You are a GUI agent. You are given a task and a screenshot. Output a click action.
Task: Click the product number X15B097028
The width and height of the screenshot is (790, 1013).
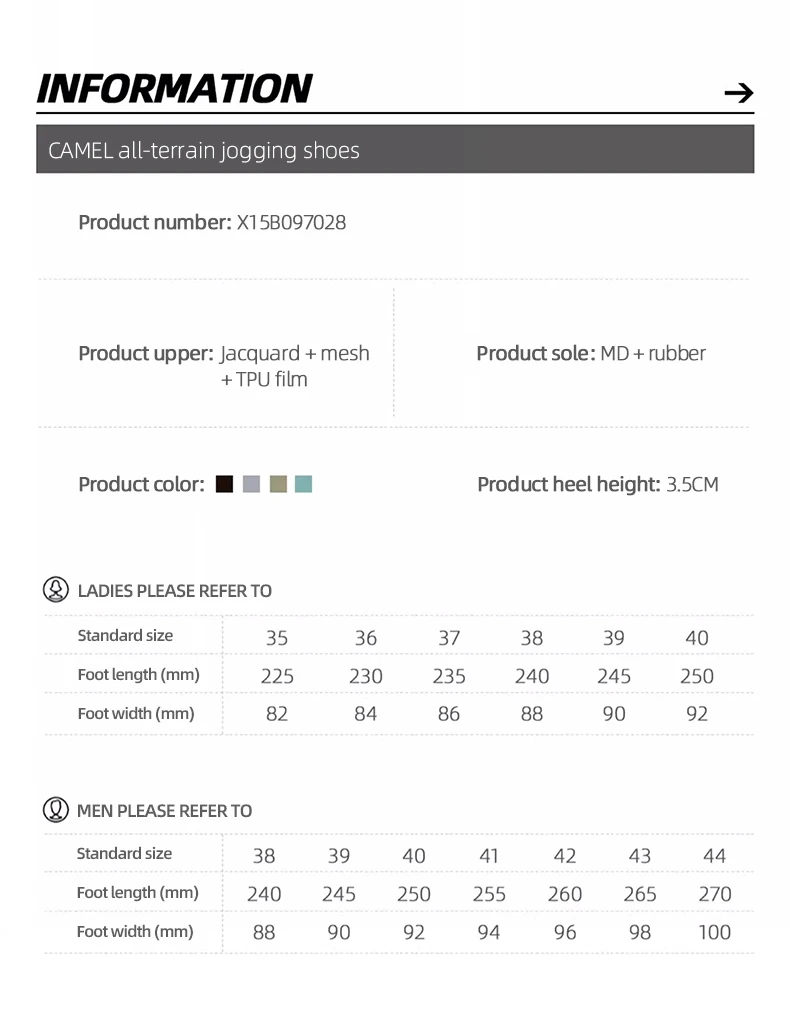(x=291, y=223)
